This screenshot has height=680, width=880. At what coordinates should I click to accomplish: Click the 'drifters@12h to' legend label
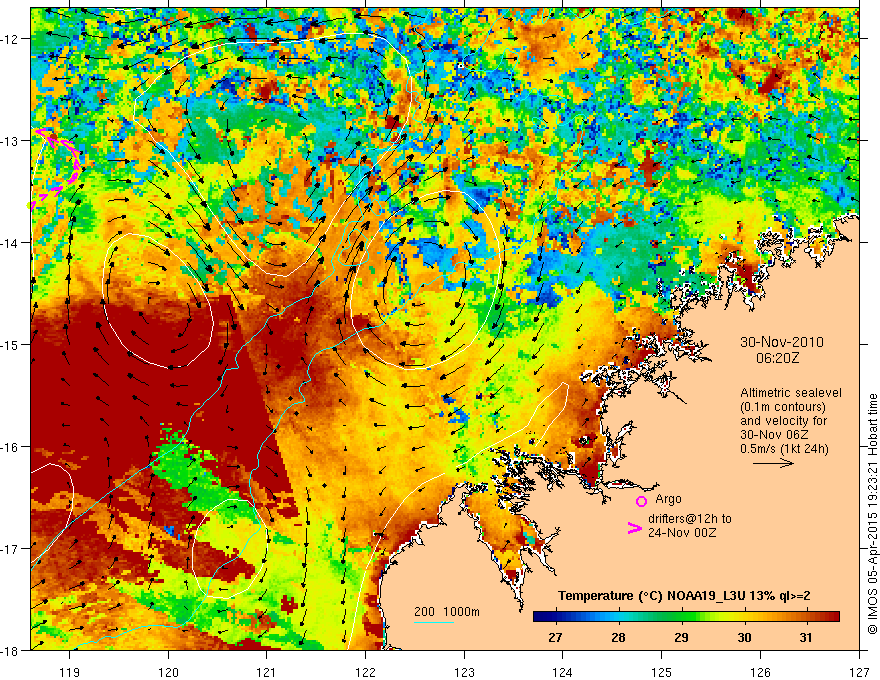(690, 519)
